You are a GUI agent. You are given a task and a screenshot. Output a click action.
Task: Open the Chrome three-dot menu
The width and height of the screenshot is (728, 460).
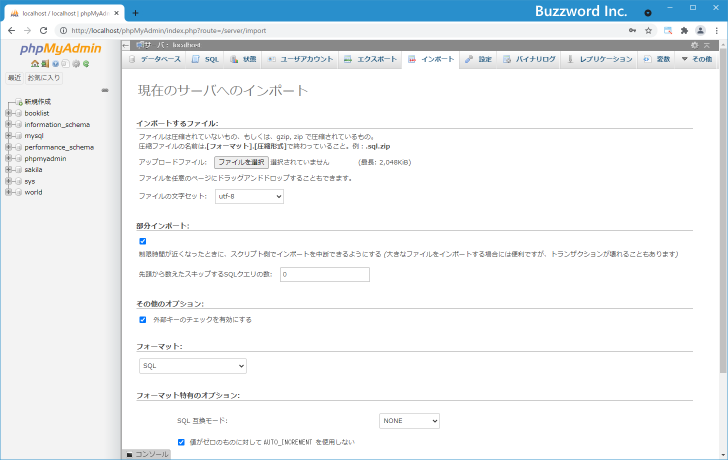tap(717, 31)
